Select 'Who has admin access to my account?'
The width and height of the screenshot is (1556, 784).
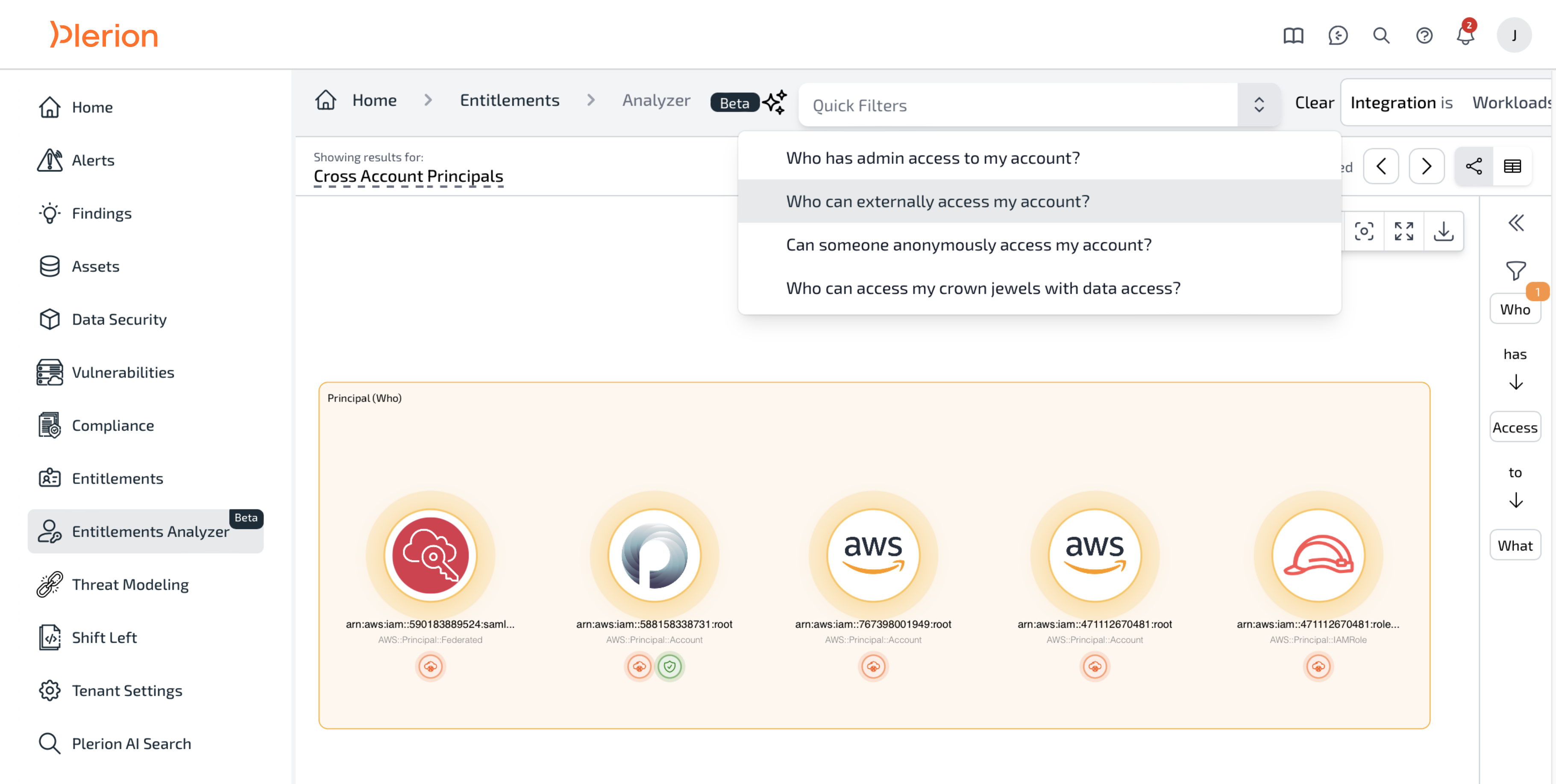point(933,158)
